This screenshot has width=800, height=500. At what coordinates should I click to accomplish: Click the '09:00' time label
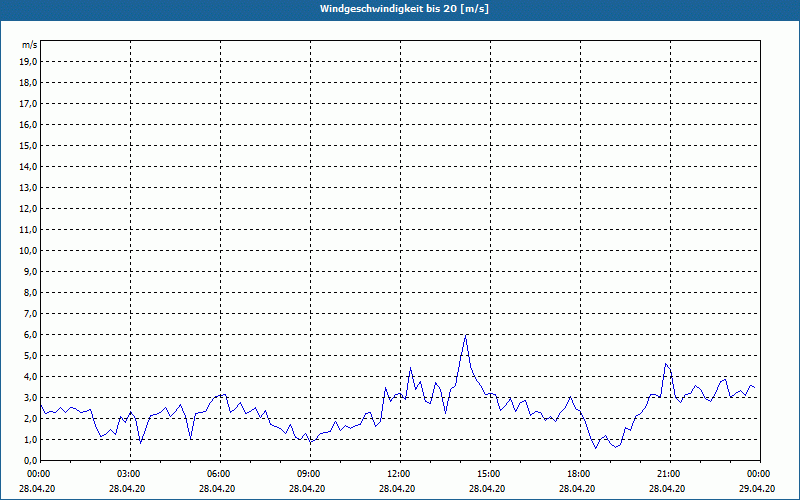311,474
